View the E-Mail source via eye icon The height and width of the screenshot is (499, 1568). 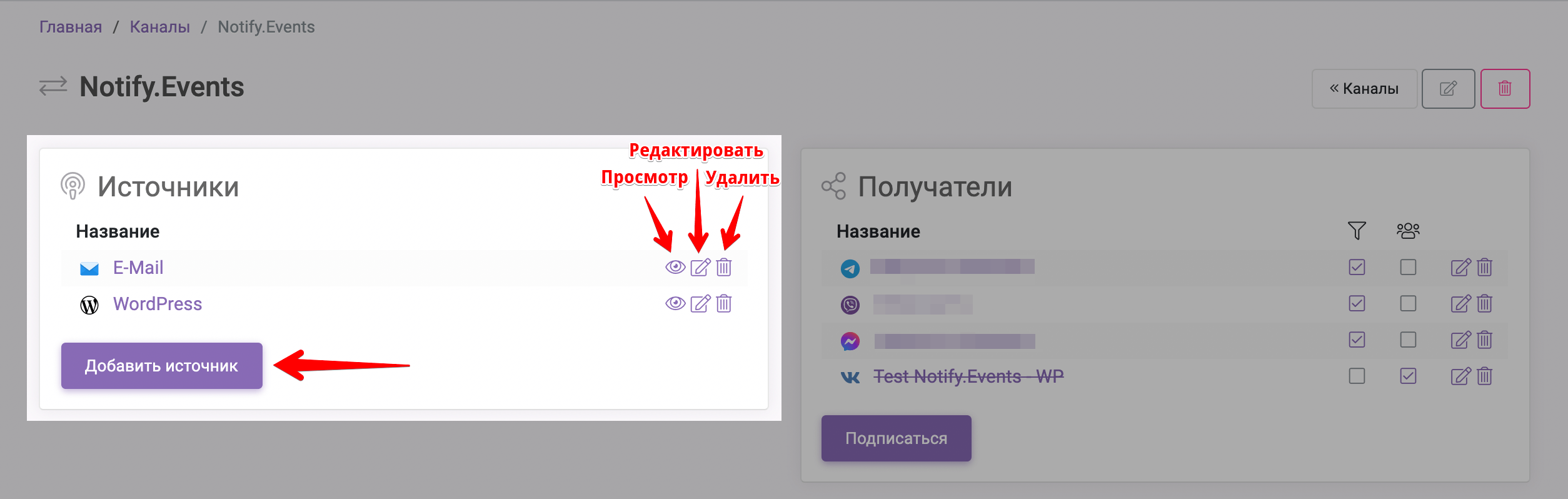point(675,268)
